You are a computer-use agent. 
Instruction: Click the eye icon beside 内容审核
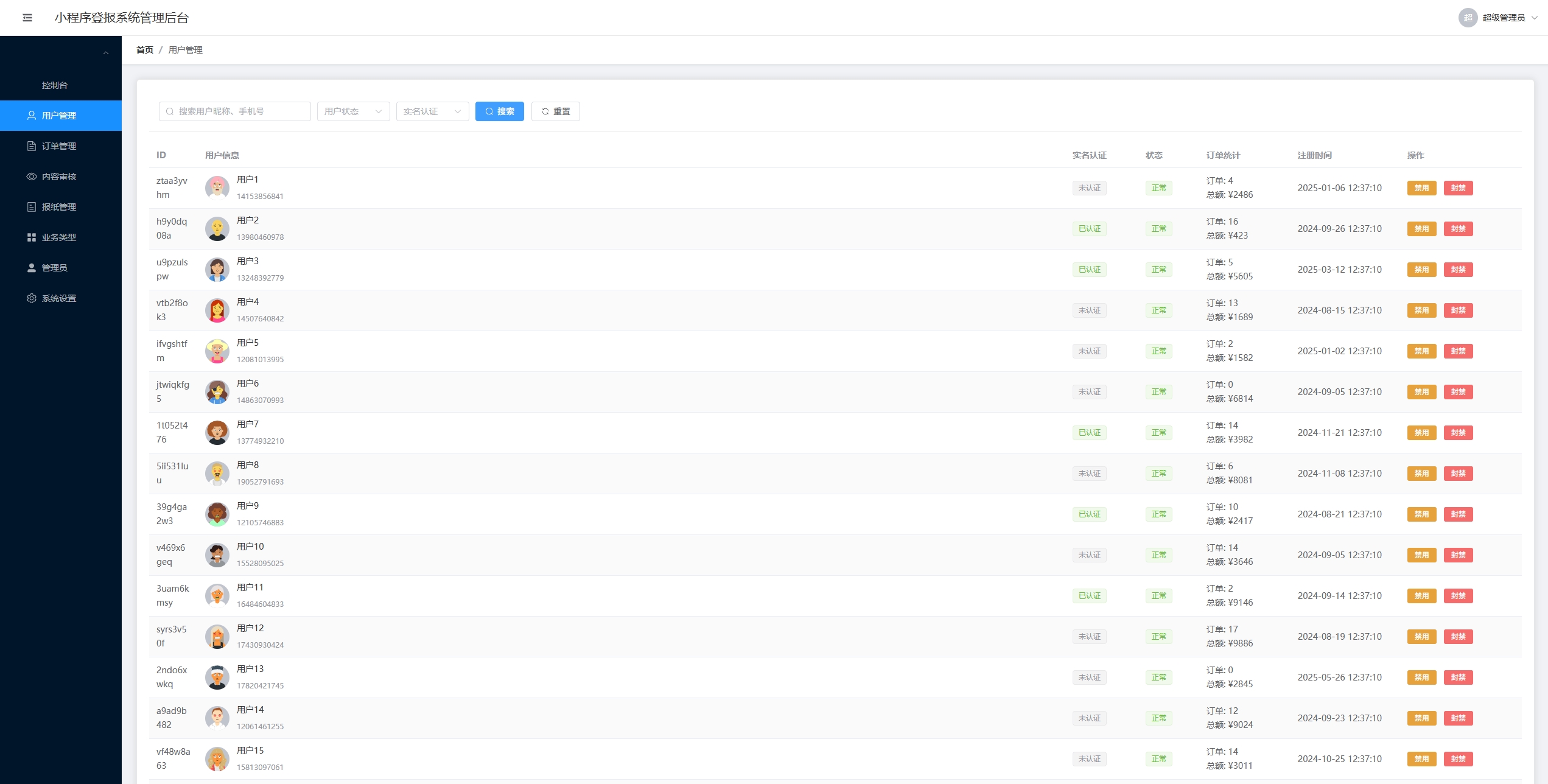click(x=32, y=177)
